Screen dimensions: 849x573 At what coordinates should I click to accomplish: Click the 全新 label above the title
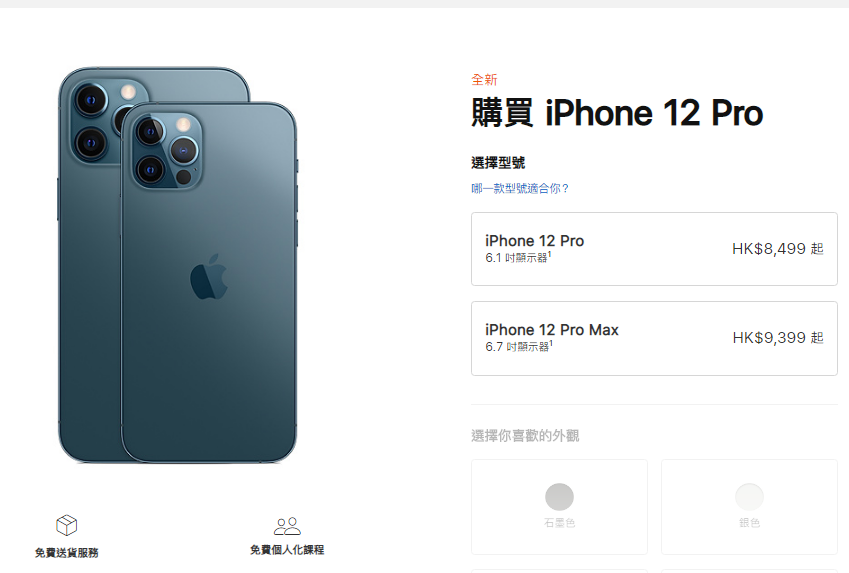pos(484,80)
